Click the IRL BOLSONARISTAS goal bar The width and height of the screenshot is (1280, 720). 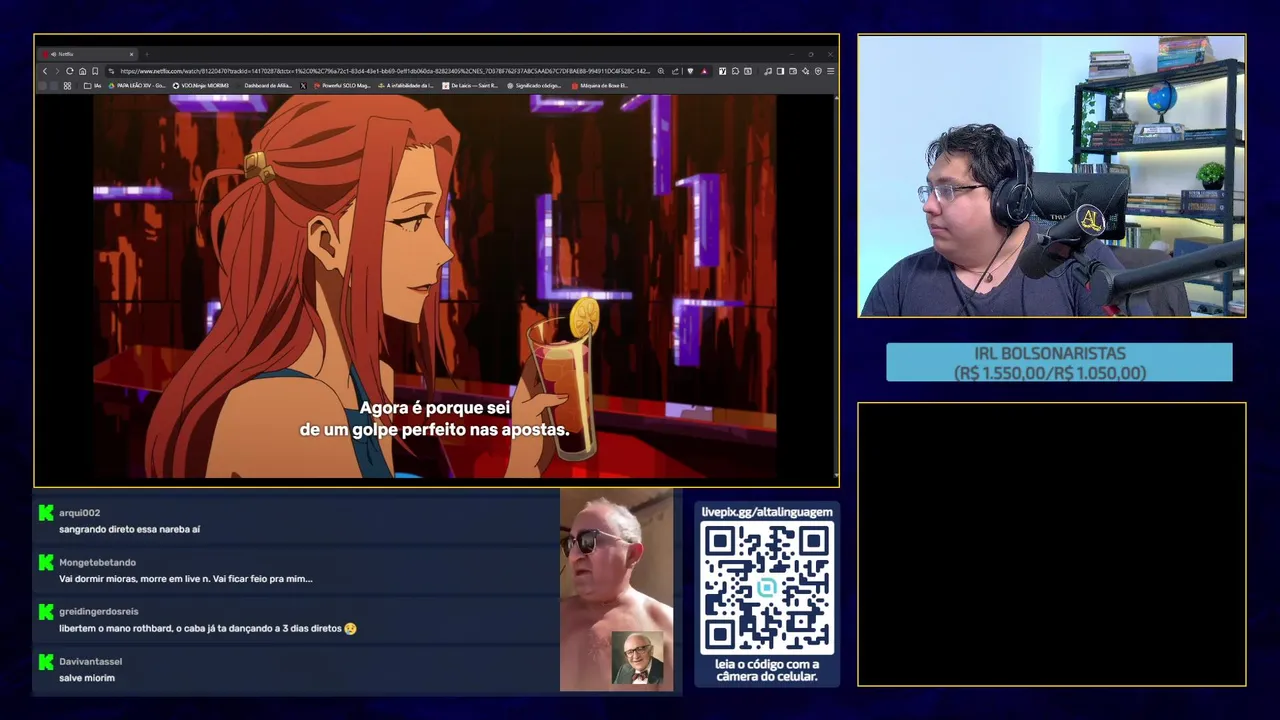(x=1059, y=363)
